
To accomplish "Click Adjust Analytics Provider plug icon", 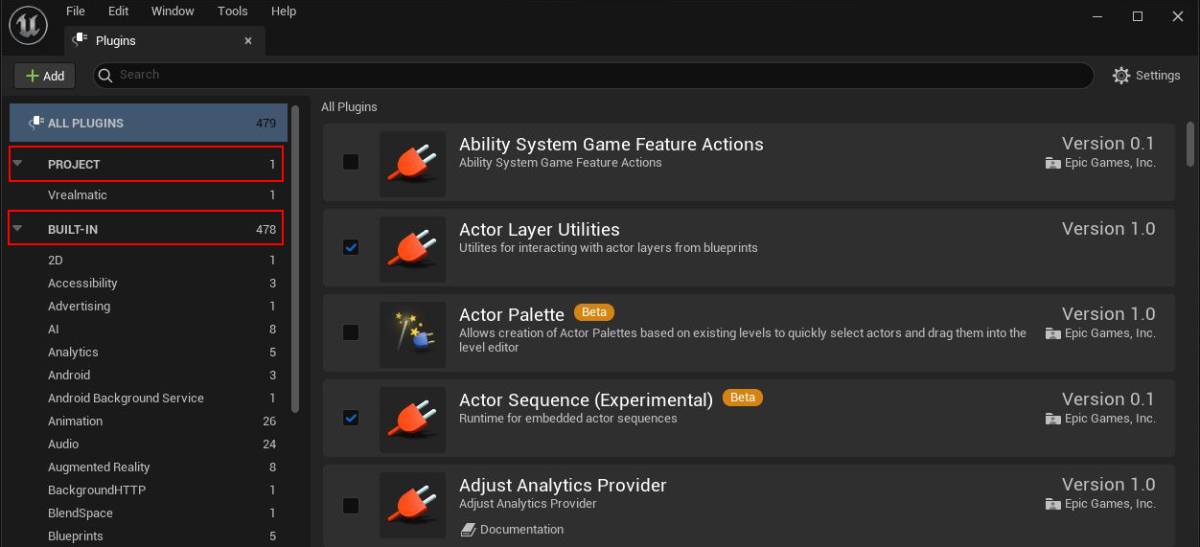I will (x=412, y=503).
